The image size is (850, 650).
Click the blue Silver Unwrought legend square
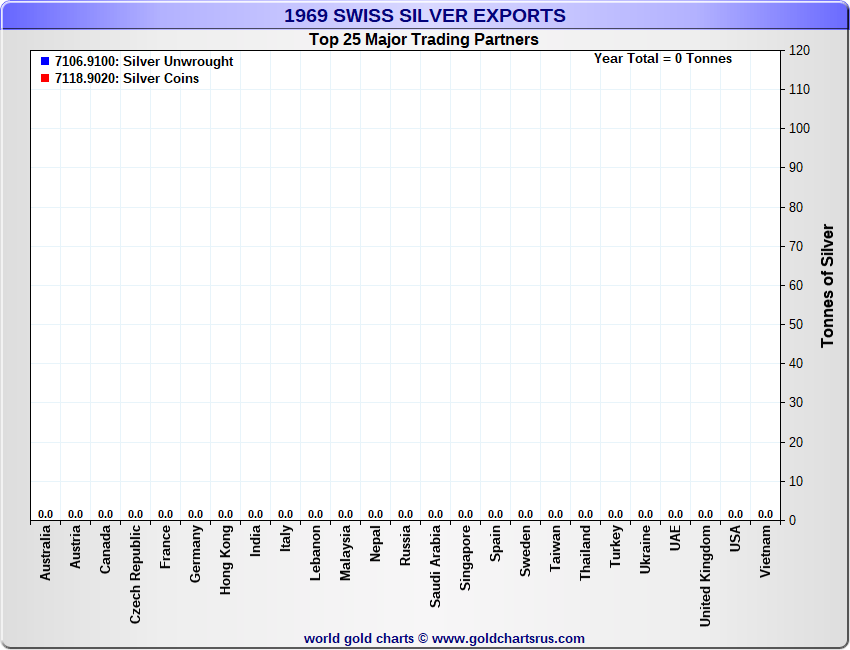pos(45,62)
